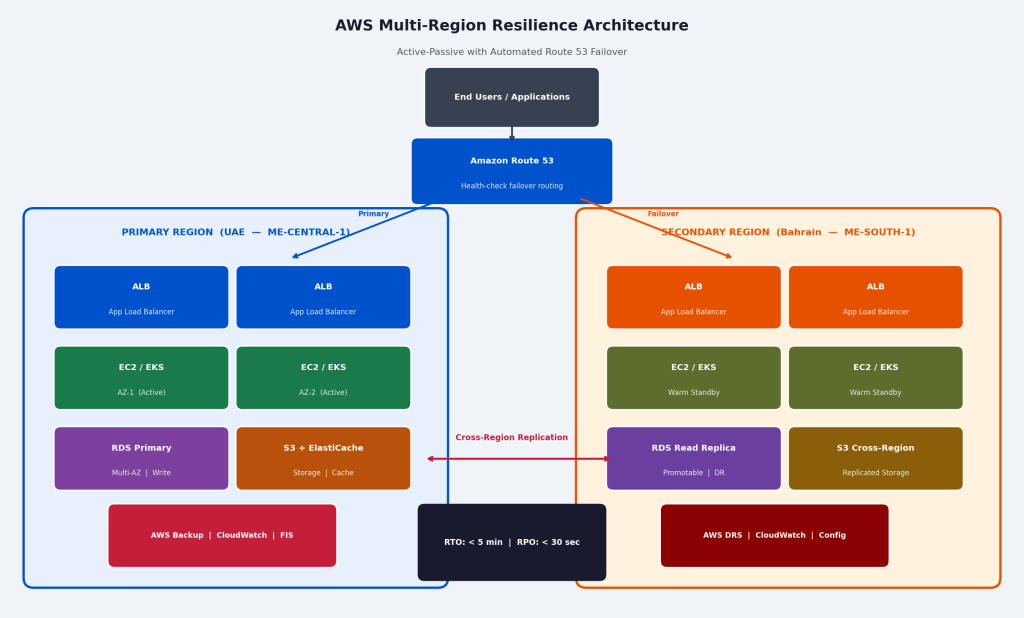Select the SECONDARY REGION (Bahrain — ME-SOUTH-1) heading
This screenshot has width=1024, height=618.
coord(788,232)
